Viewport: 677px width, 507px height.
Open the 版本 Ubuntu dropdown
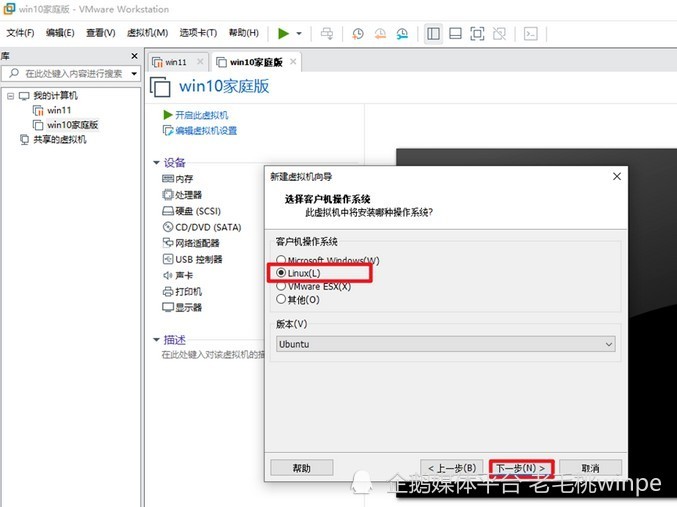(x=446, y=344)
